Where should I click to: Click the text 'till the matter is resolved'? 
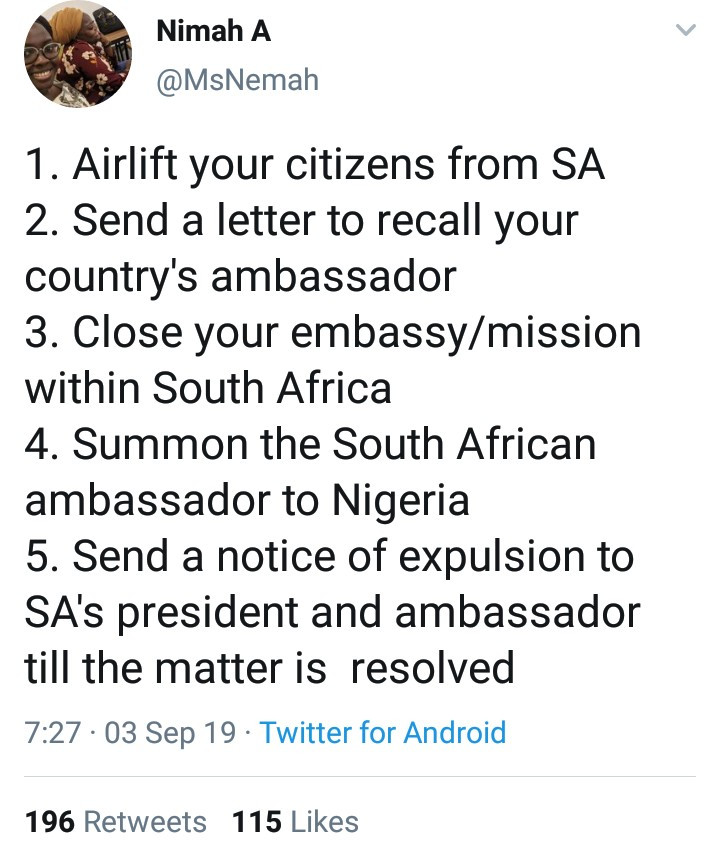pyautogui.click(x=270, y=667)
